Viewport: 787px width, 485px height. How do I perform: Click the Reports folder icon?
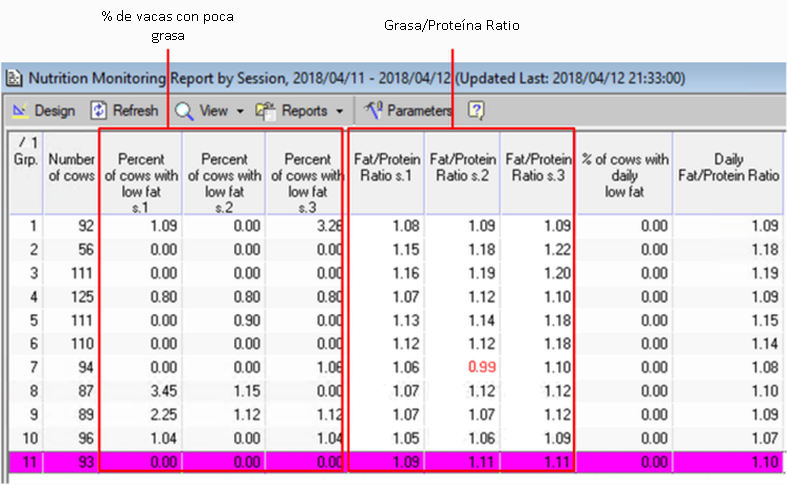(x=266, y=110)
